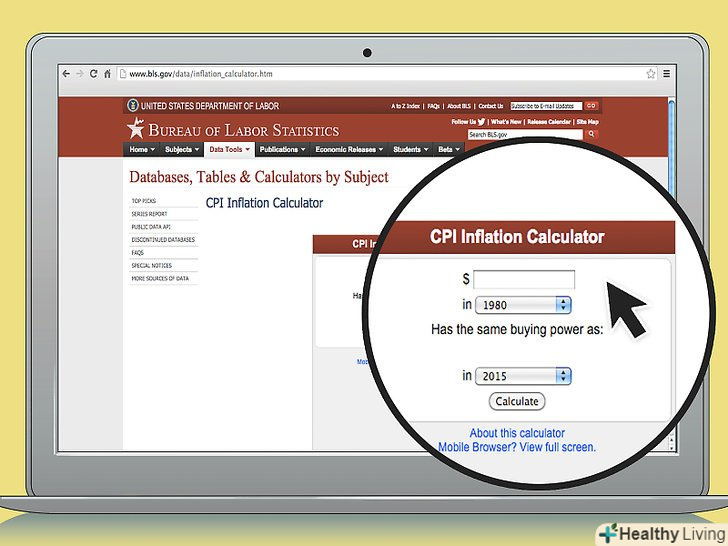The height and width of the screenshot is (546, 728).
Task: Open the Home menu
Action: point(142,150)
